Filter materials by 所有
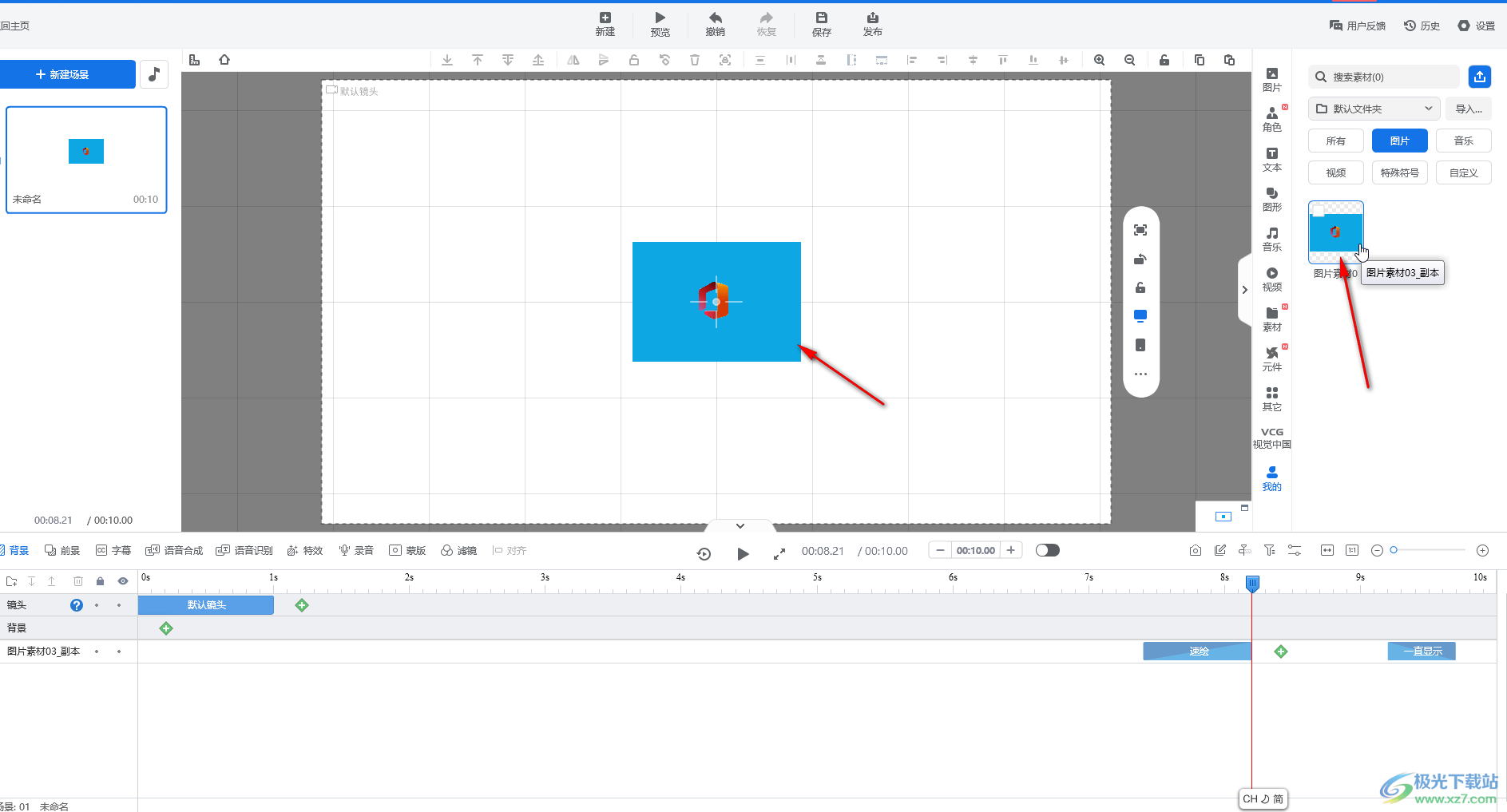 [x=1336, y=141]
